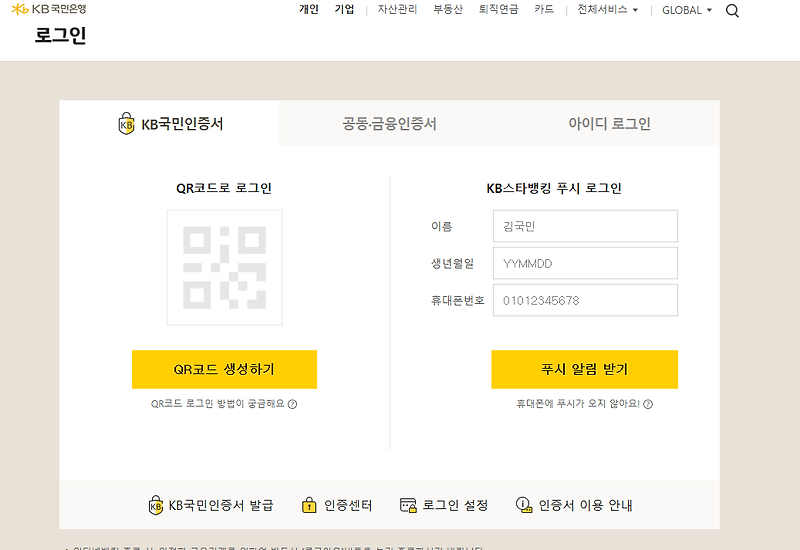Screen dimensions: 800x550
Task: Click the KB스타뱅킹 푸시 로그인 heading
Action: [x=554, y=188]
